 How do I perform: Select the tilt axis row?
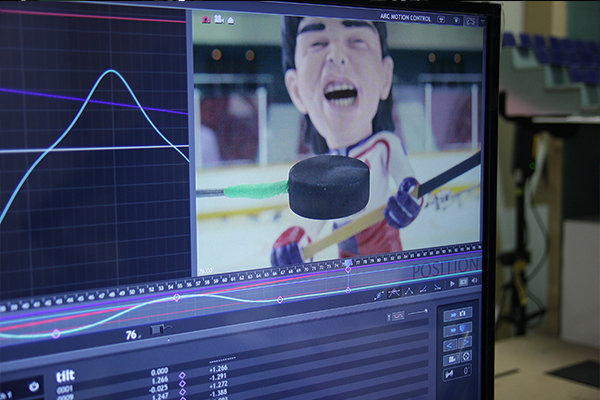click(x=65, y=374)
